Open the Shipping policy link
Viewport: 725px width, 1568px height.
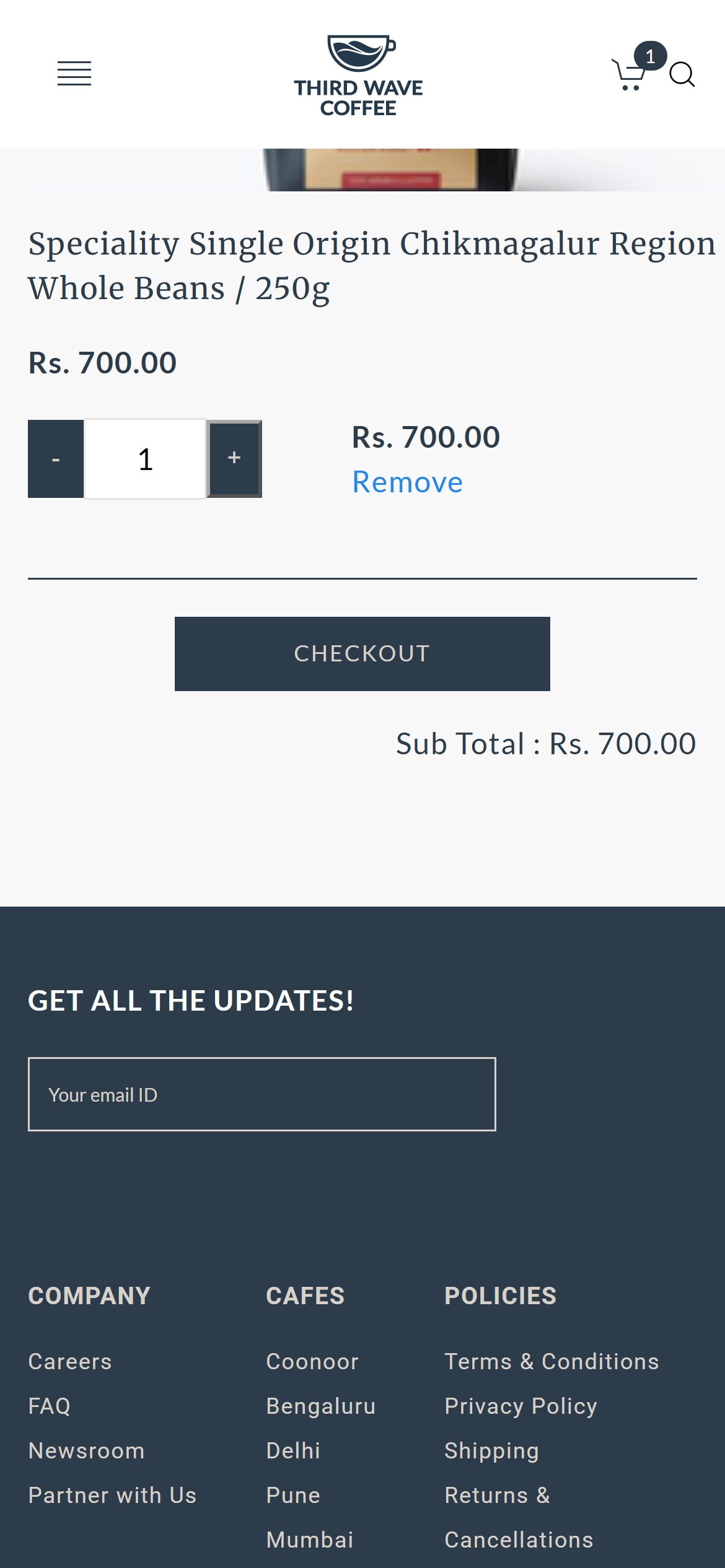pos(492,1450)
